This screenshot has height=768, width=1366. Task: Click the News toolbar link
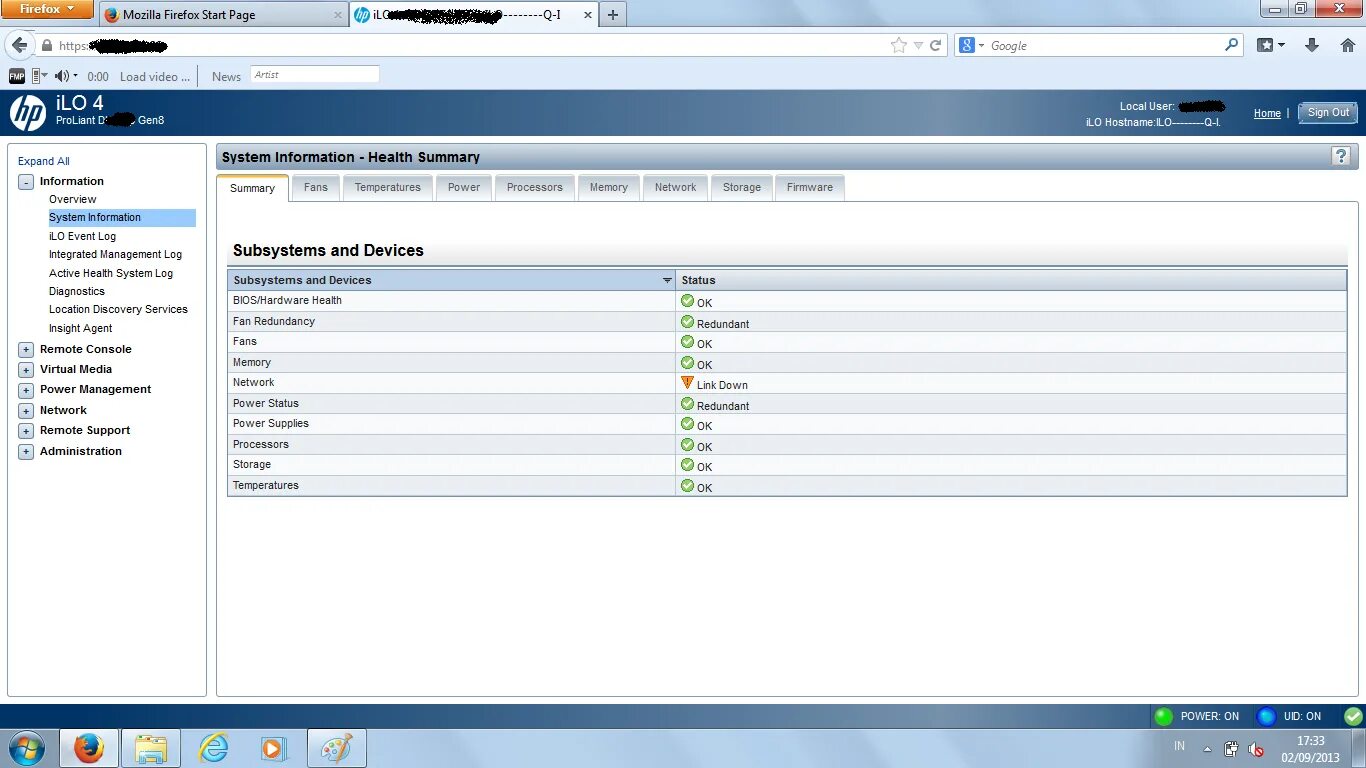pyautogui.click(x=226, y=76)
